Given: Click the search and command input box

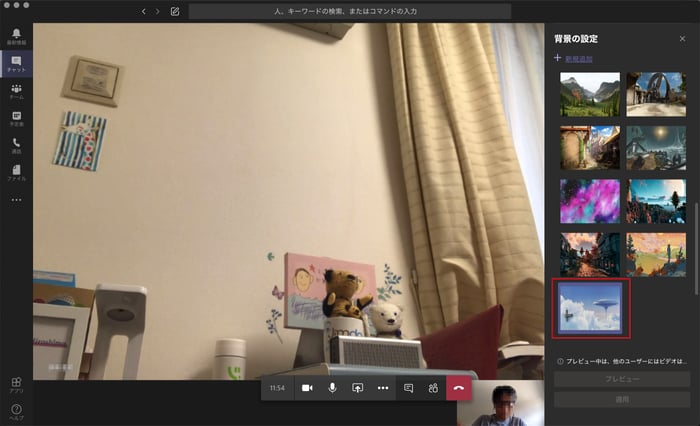Looking at the screenshot, I should point(350,11).
